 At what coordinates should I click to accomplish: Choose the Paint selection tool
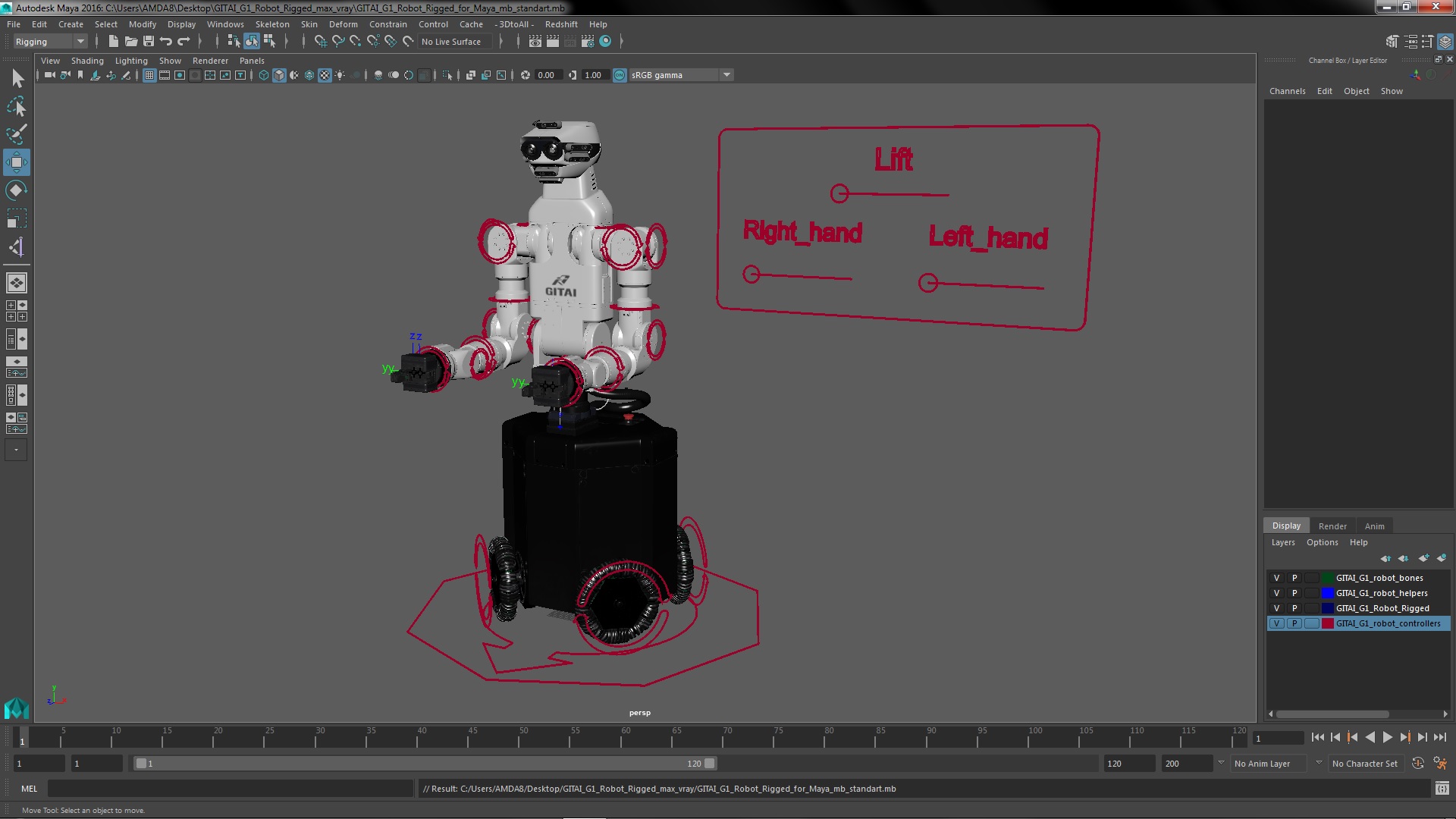(x=17, y=134)
